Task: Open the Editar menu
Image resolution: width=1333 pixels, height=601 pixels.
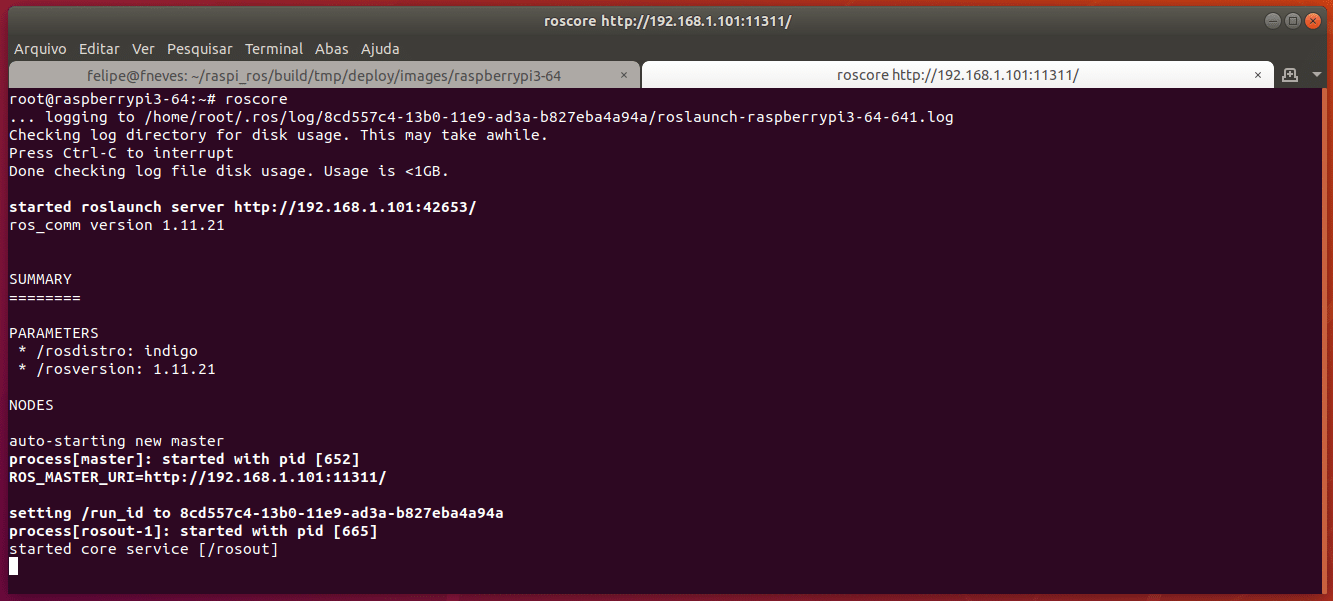Action: [x=99, y=48]
